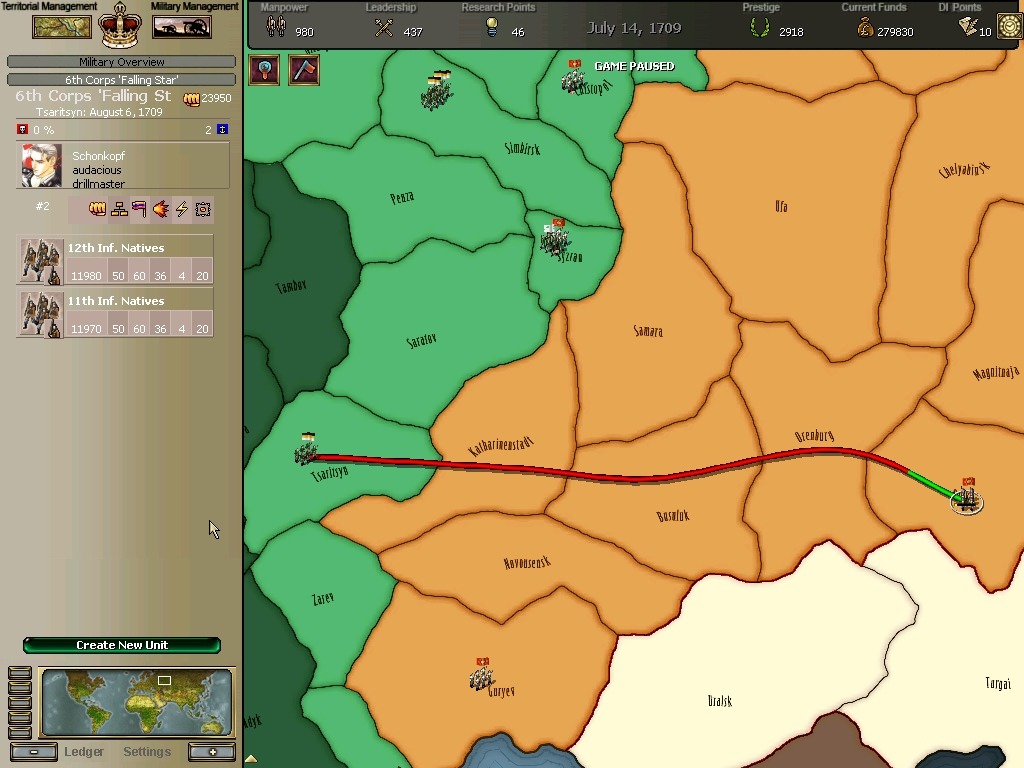Select the army unit north of Penza
This screenshot has height=768, width=1024.
[x=436, y=90]
